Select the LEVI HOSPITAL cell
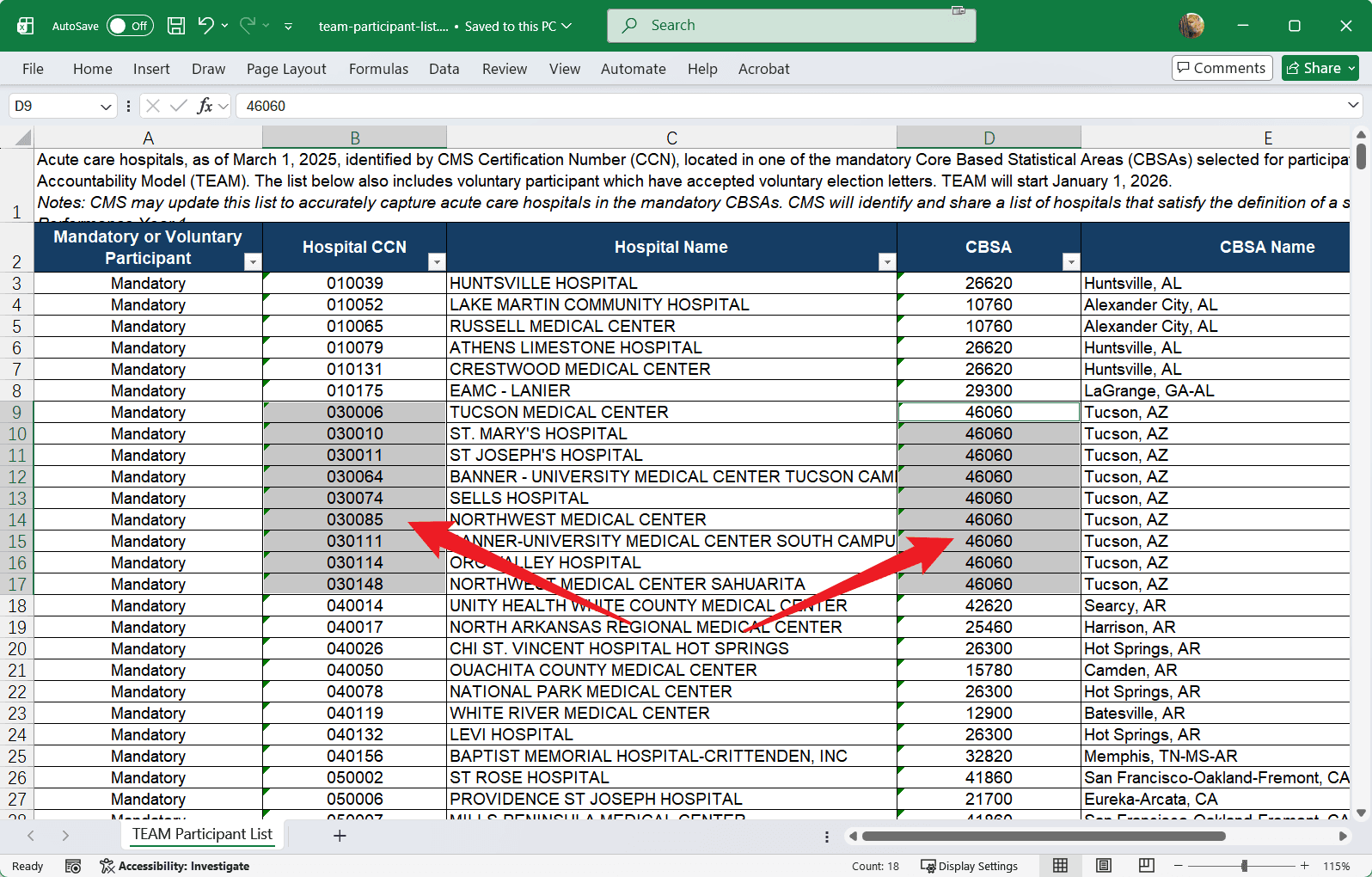Screen dimensions: 1372x877 [671, 735]
